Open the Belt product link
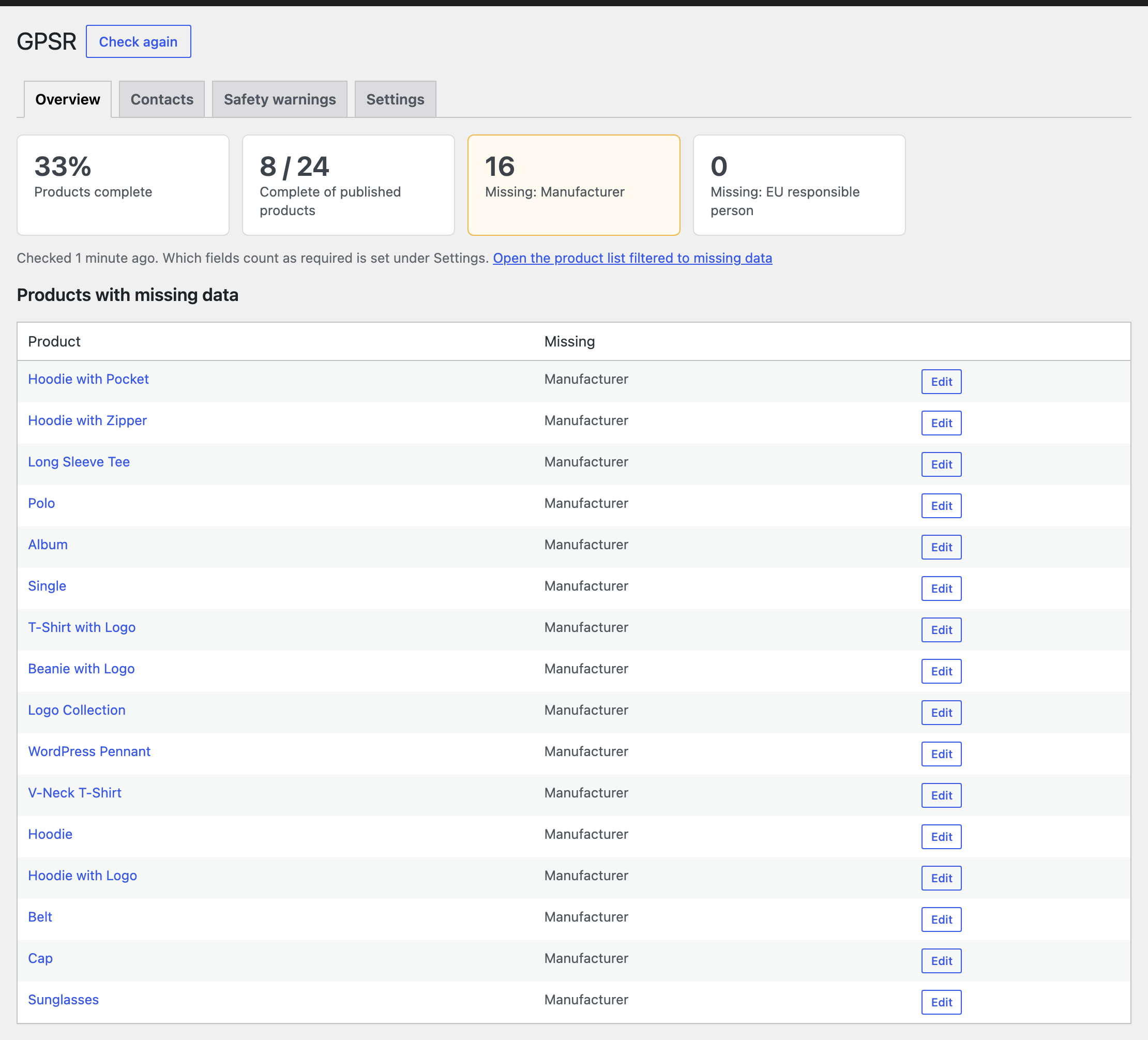The width and height of the screenshot is (1148, 1040). pyautogui.click(x=40, y=917)
